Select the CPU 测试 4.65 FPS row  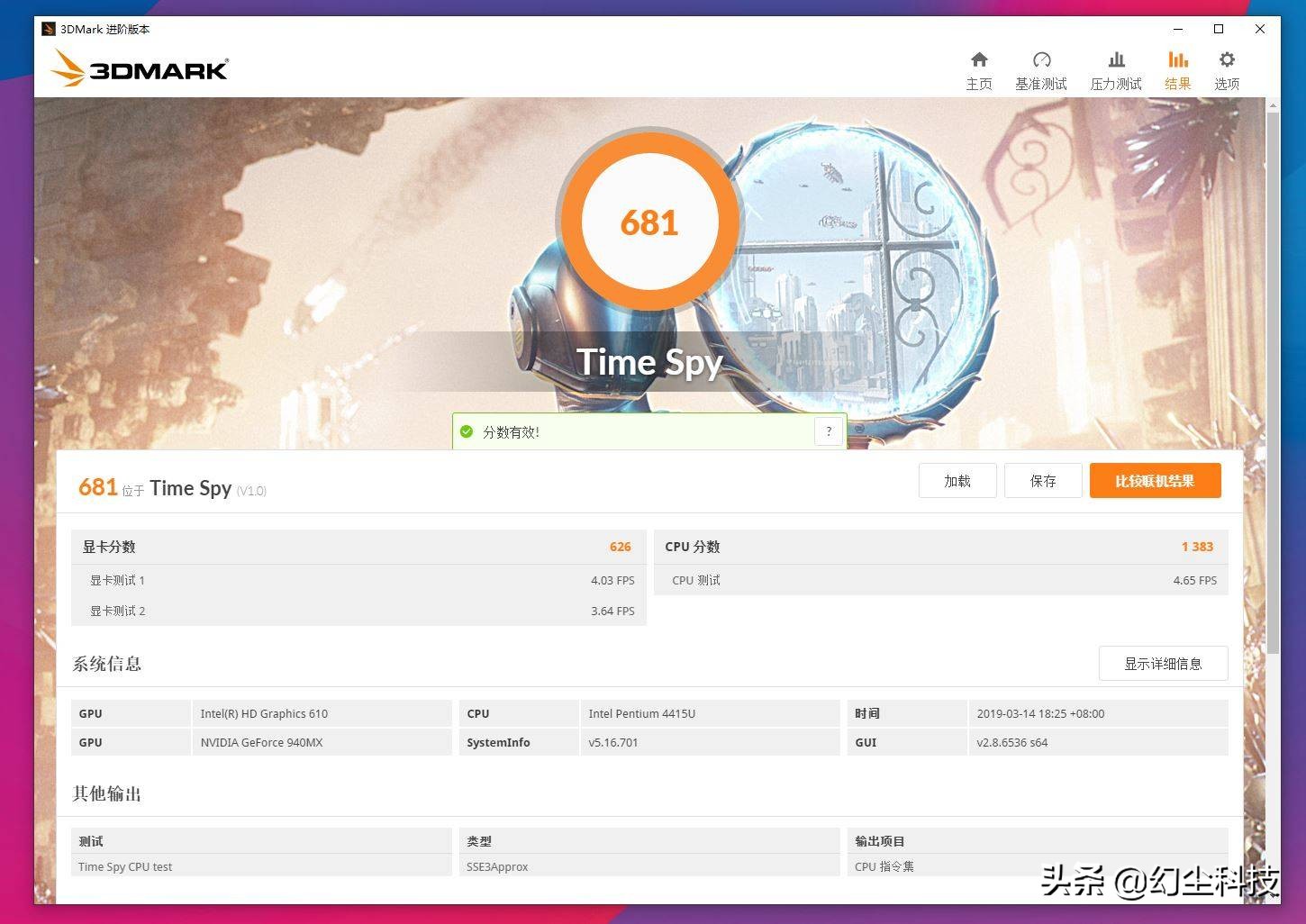coord(940,580)
